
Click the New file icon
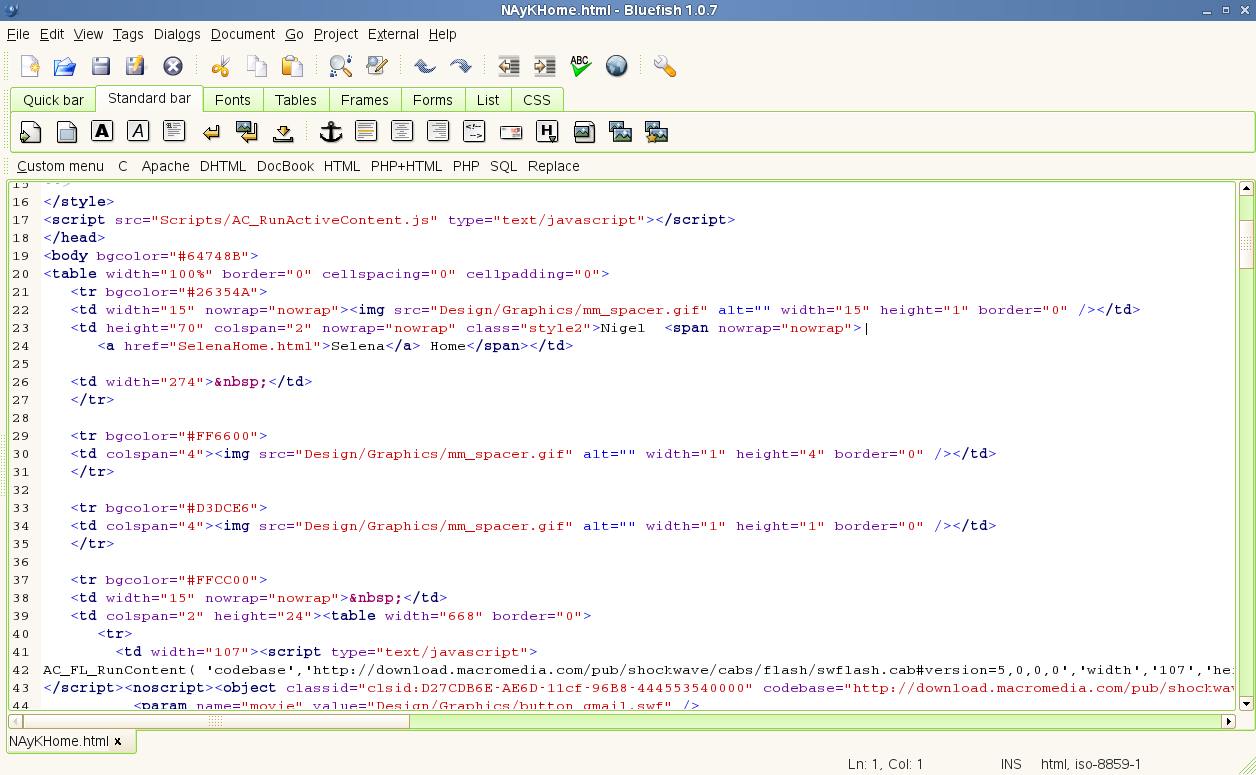tap(30, 67)
